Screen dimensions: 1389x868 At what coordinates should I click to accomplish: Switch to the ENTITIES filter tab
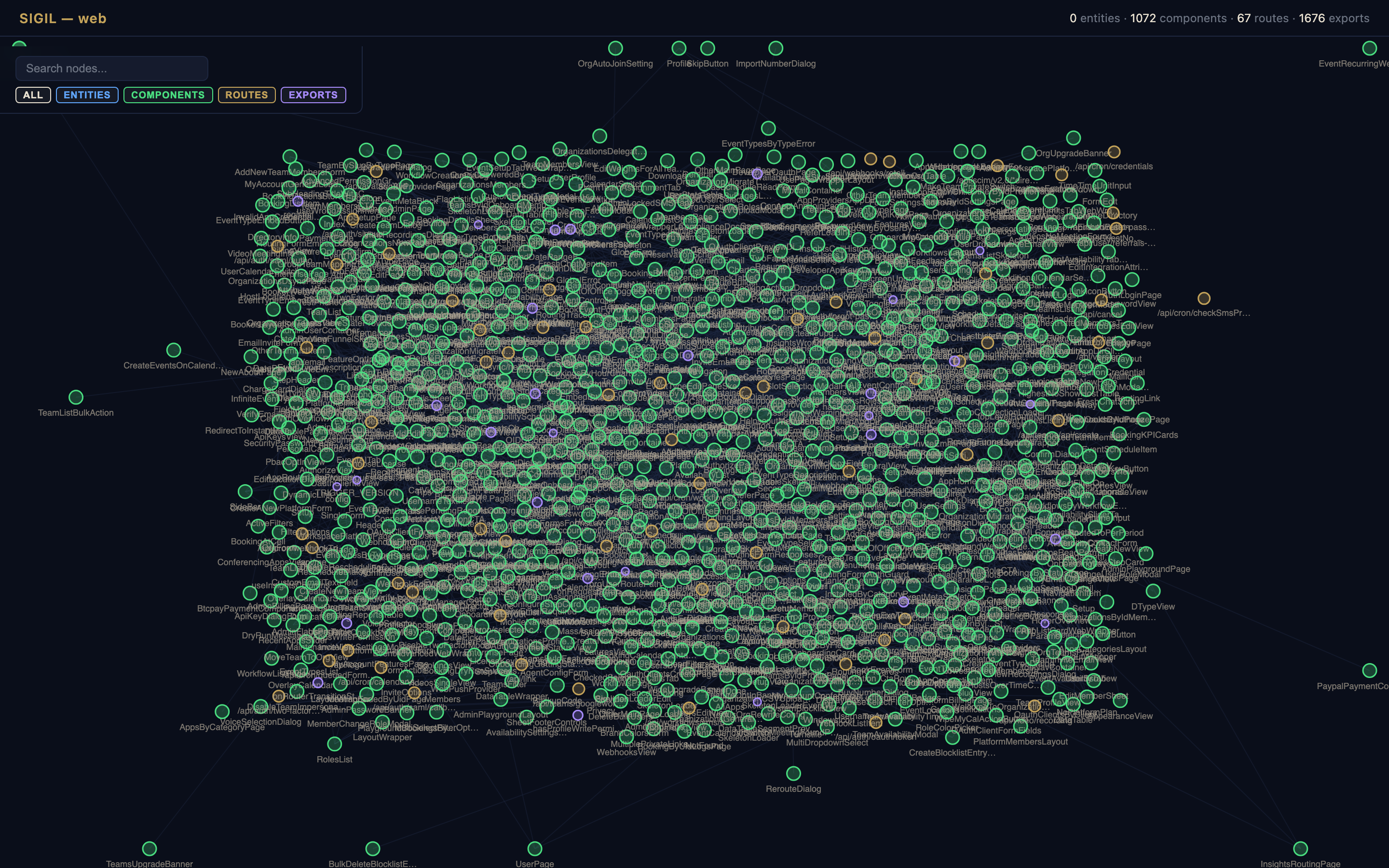[87, 95]
